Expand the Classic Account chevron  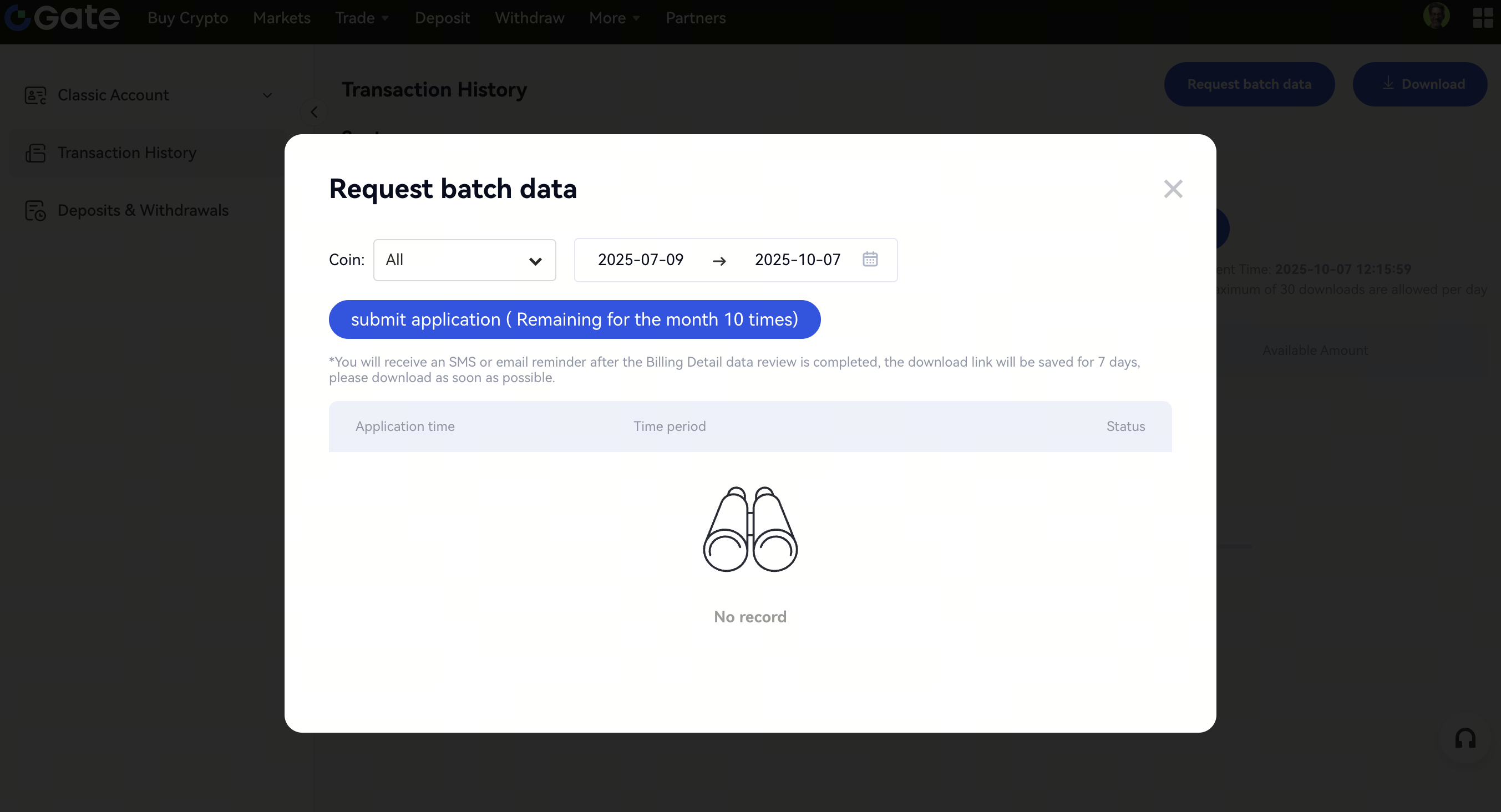click(x=267, y=95)
